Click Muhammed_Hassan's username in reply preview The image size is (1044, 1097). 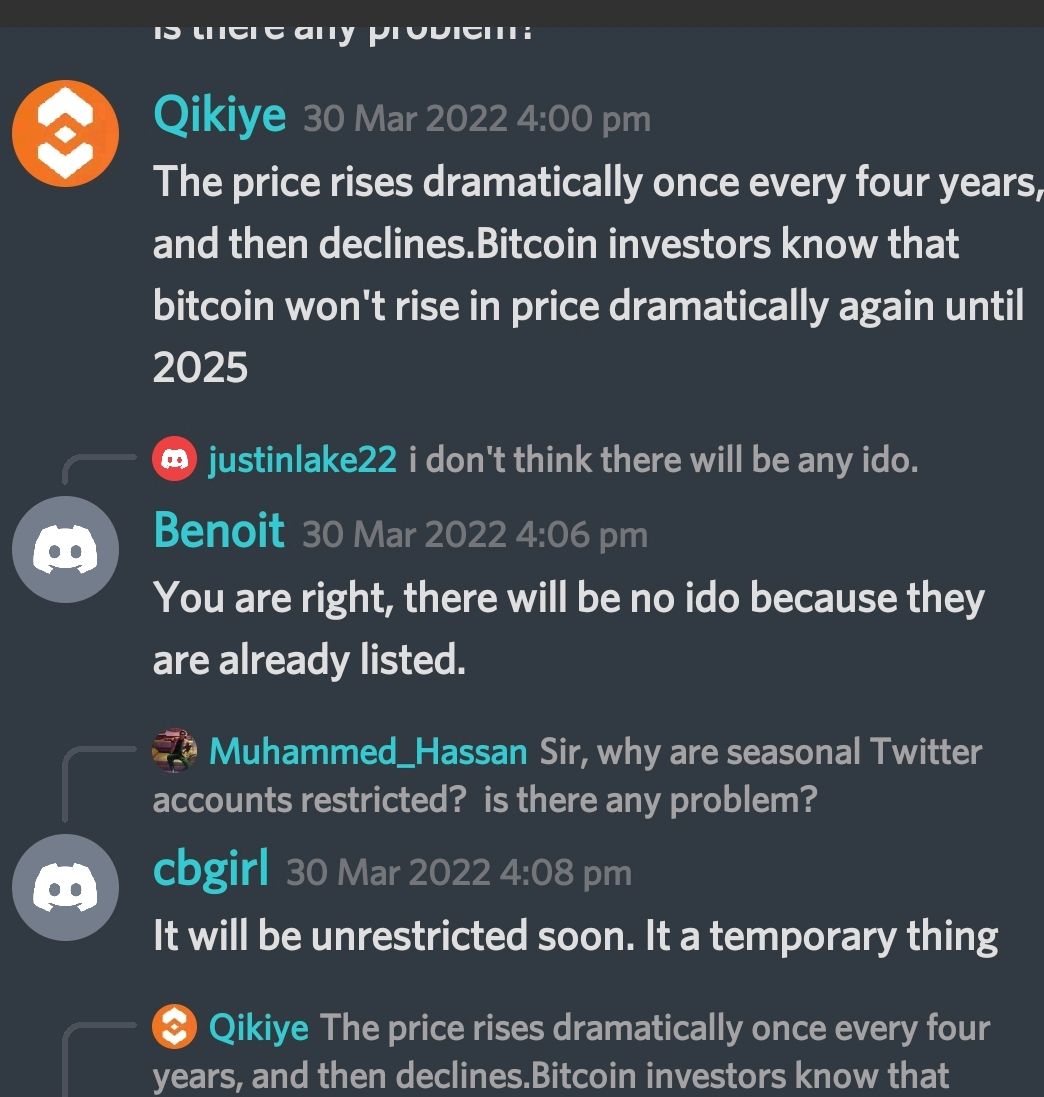[x=368, y=752]
